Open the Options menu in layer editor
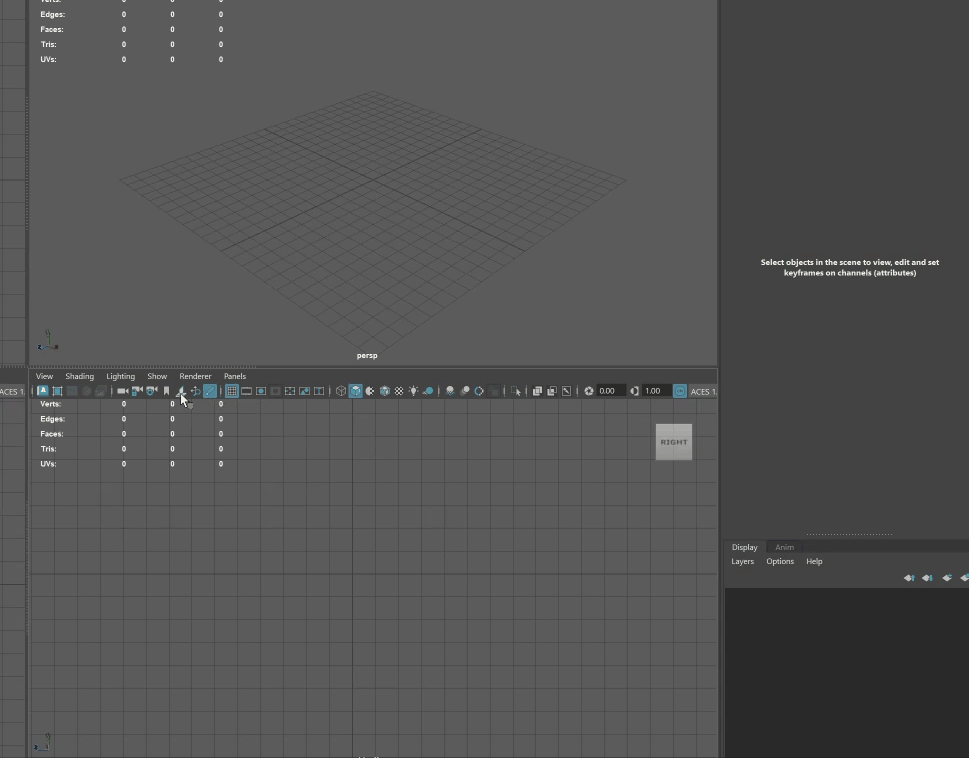 pyautogui.click(x=780, y=562)
